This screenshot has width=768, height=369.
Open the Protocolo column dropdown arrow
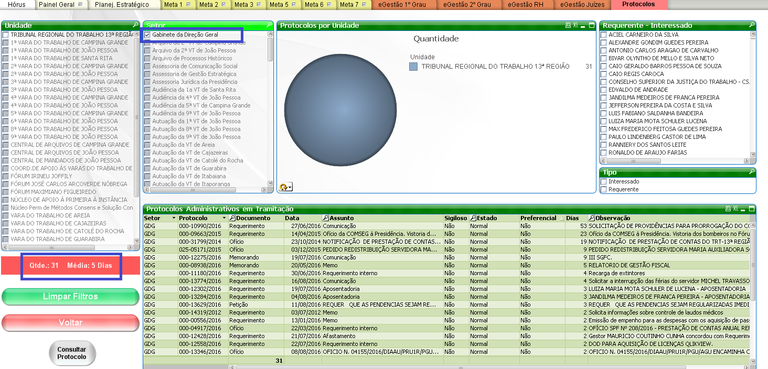tap(224, 218)
